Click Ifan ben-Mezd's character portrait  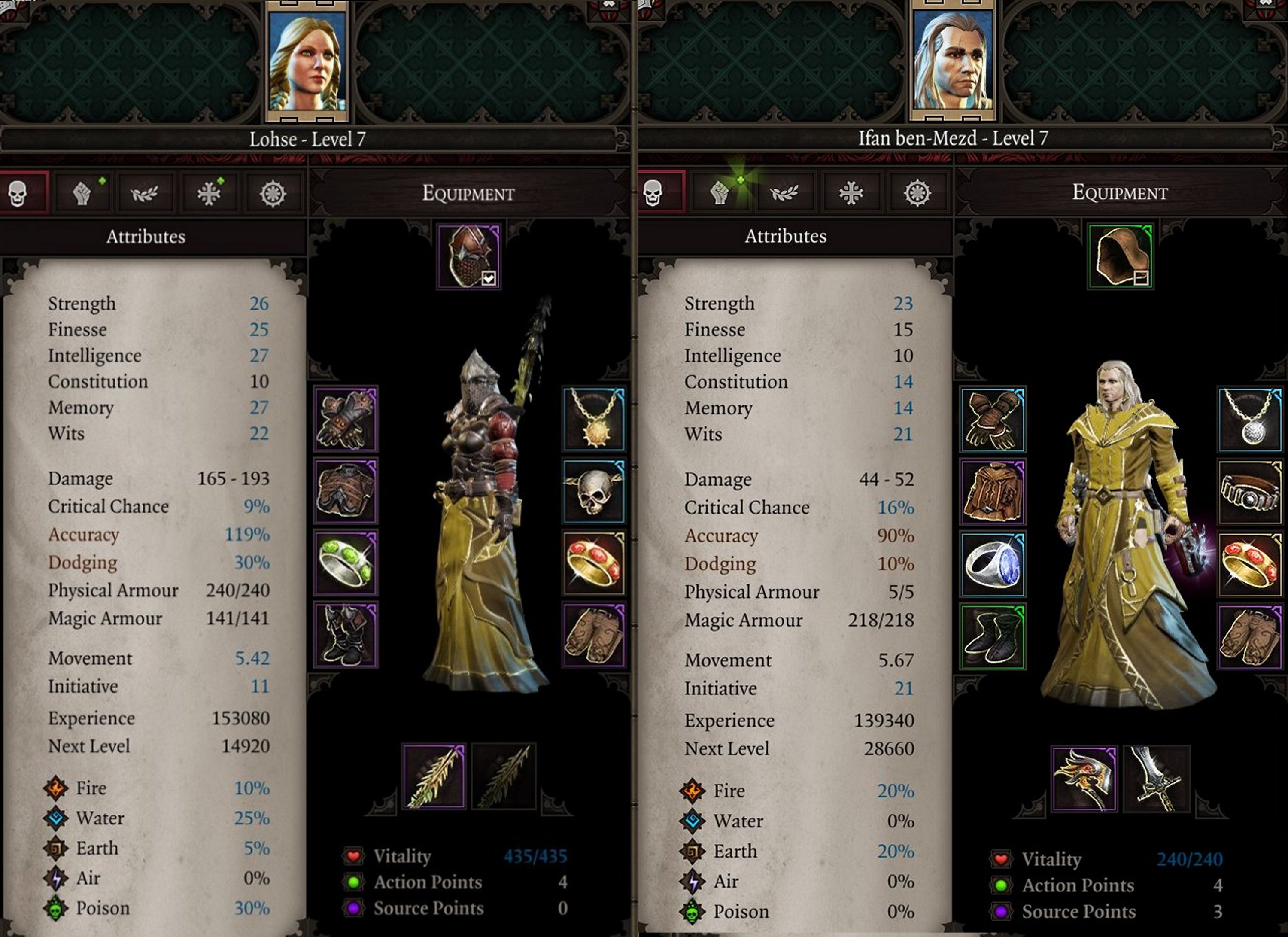(952, 61)
